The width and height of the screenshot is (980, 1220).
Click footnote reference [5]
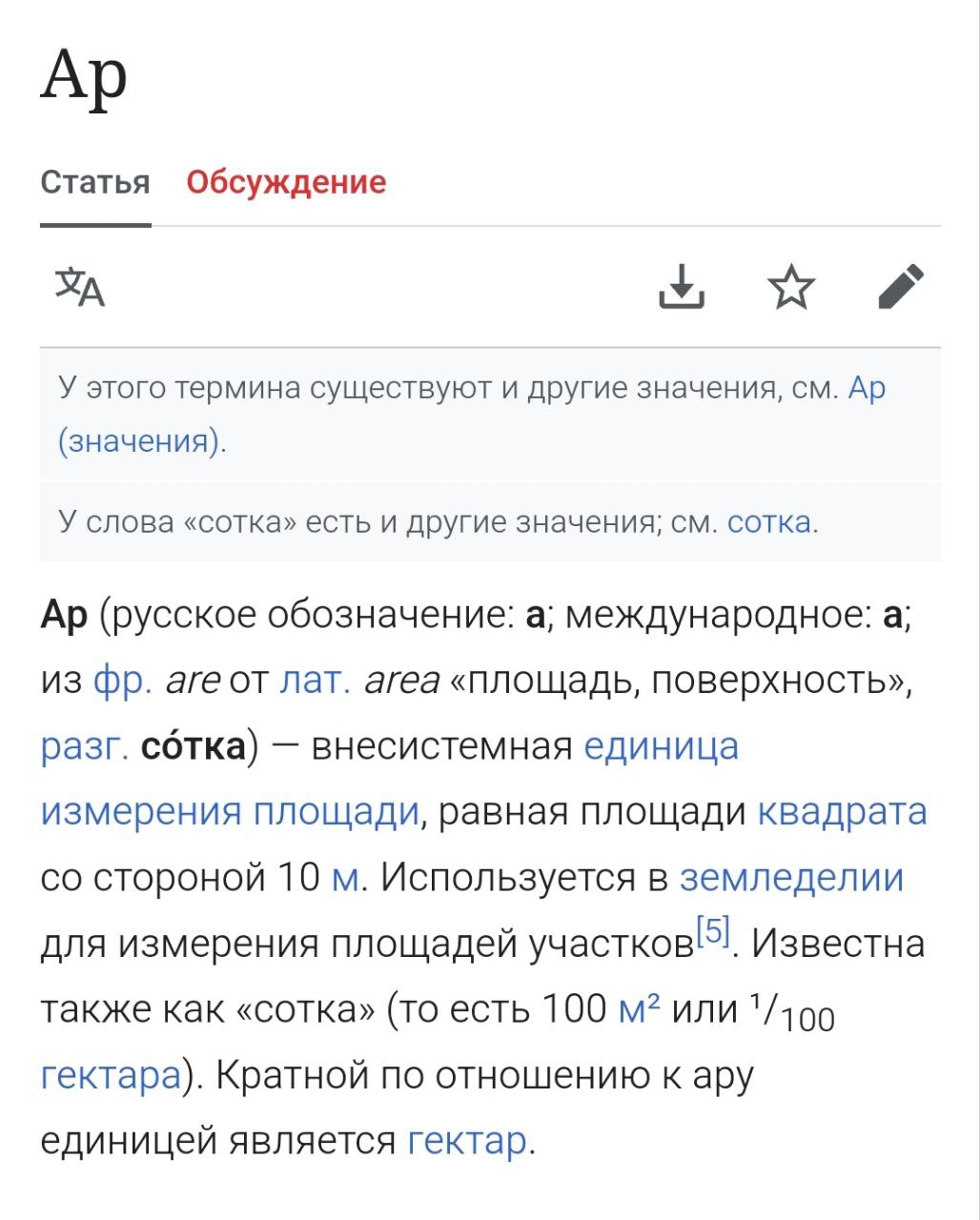pos(713,929)
